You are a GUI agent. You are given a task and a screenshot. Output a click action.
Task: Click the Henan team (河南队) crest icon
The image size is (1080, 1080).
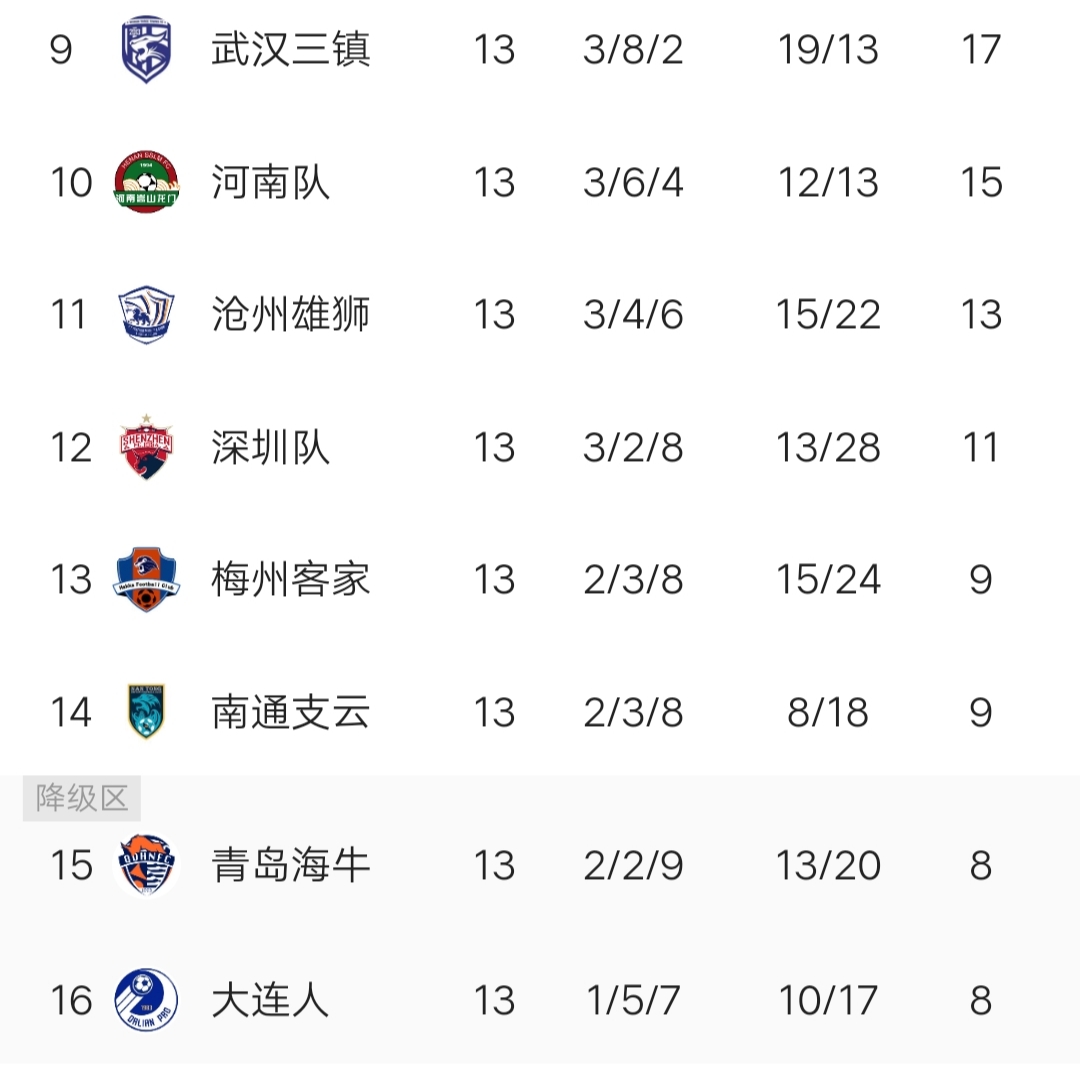pos(146,182)
